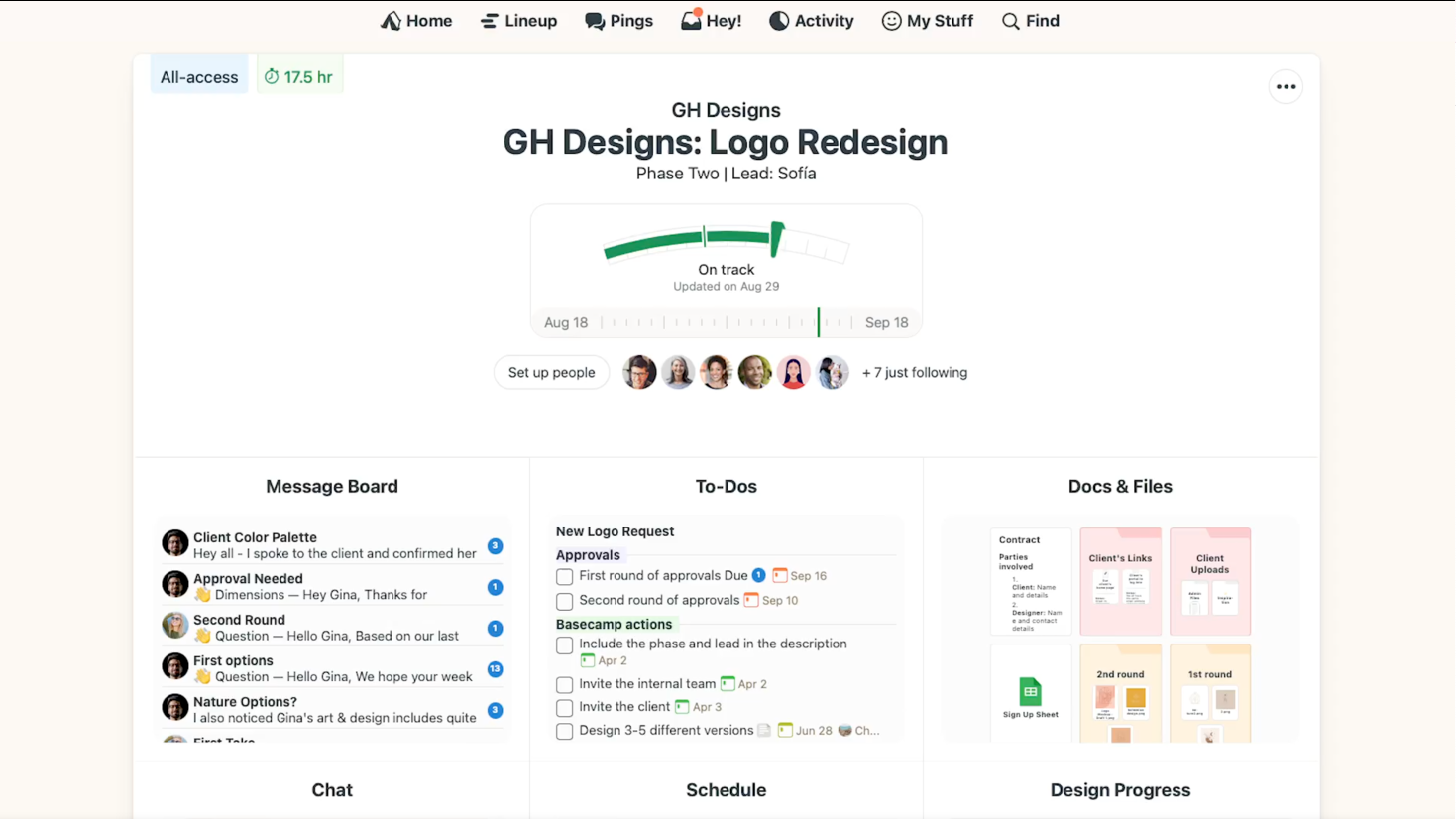The height and width of the screenshot is (819, 1456).
Task: Go to Home in top navigation
Action: [416, 21]
